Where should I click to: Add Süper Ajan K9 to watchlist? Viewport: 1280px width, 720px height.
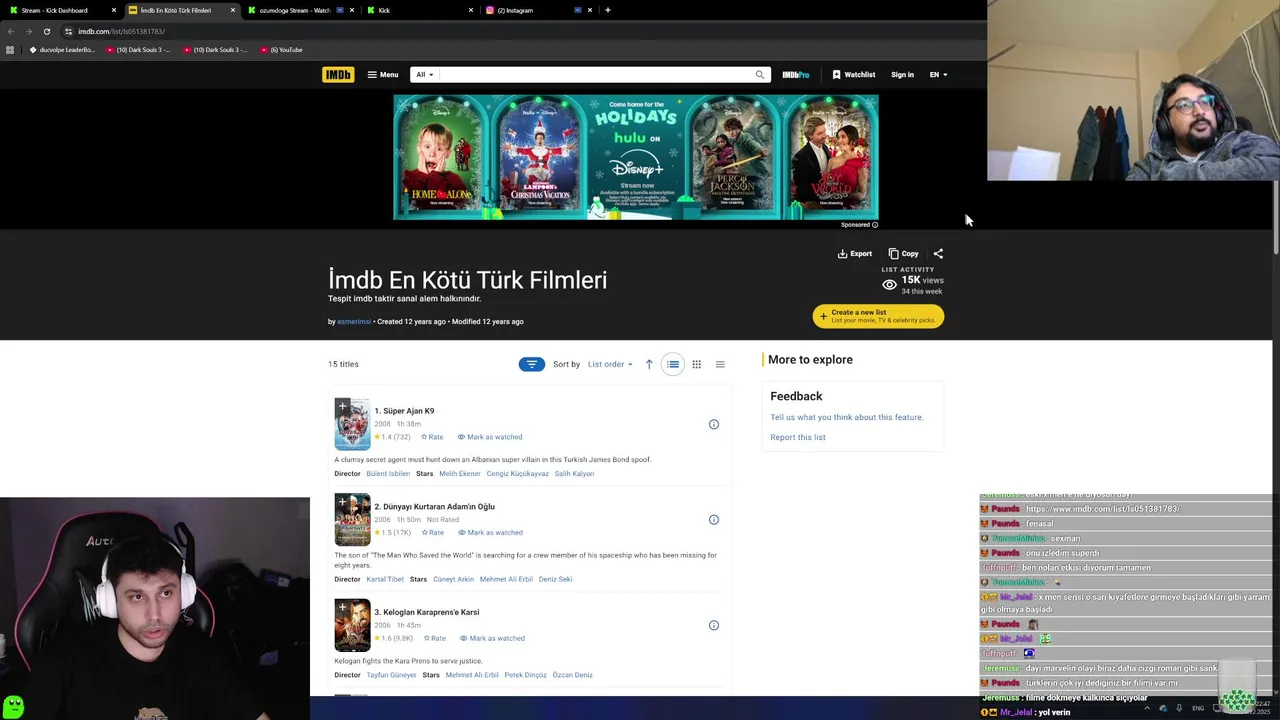(342, 406)
